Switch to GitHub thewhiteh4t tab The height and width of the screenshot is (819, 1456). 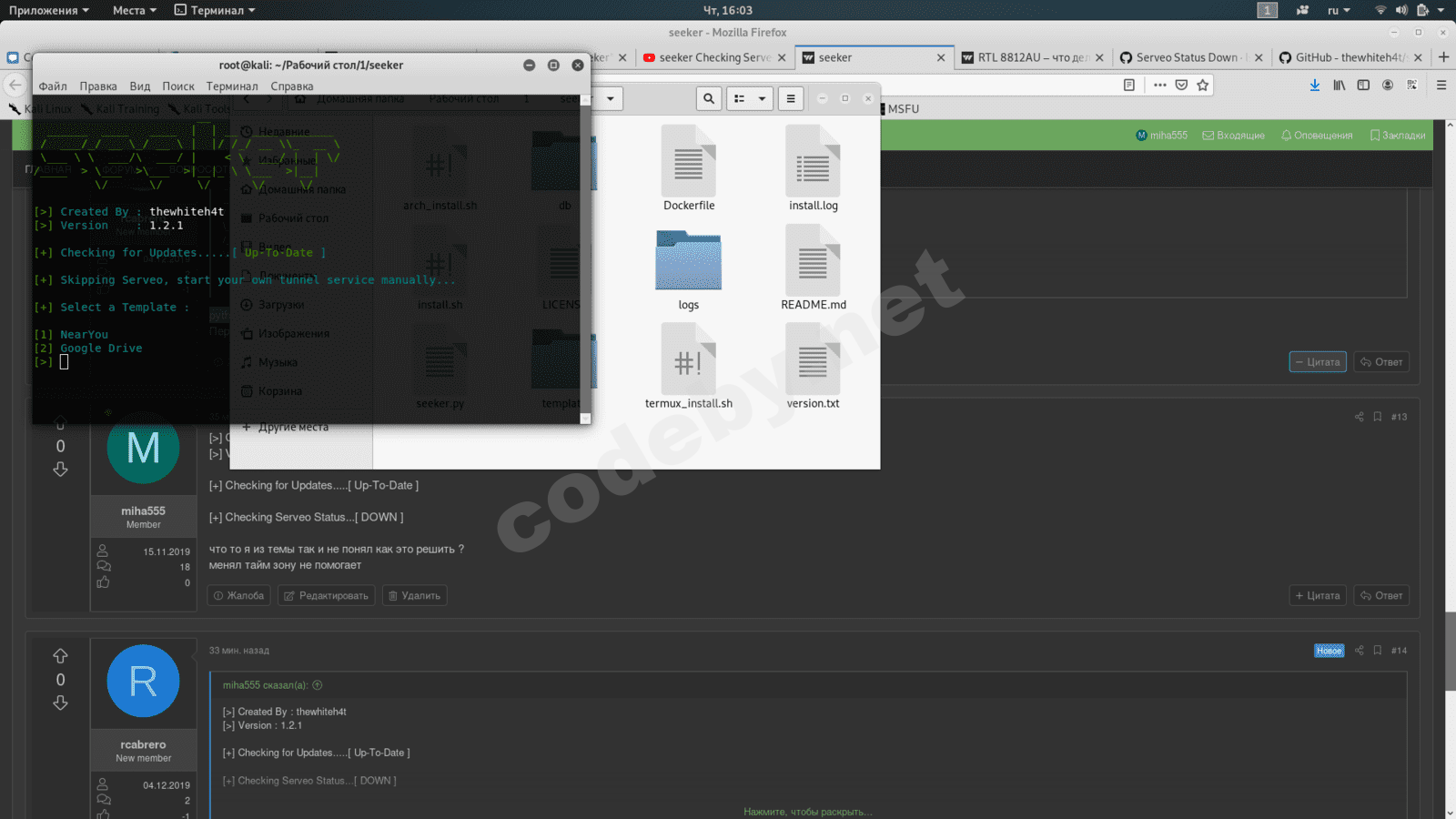[x=1349, y=57]
